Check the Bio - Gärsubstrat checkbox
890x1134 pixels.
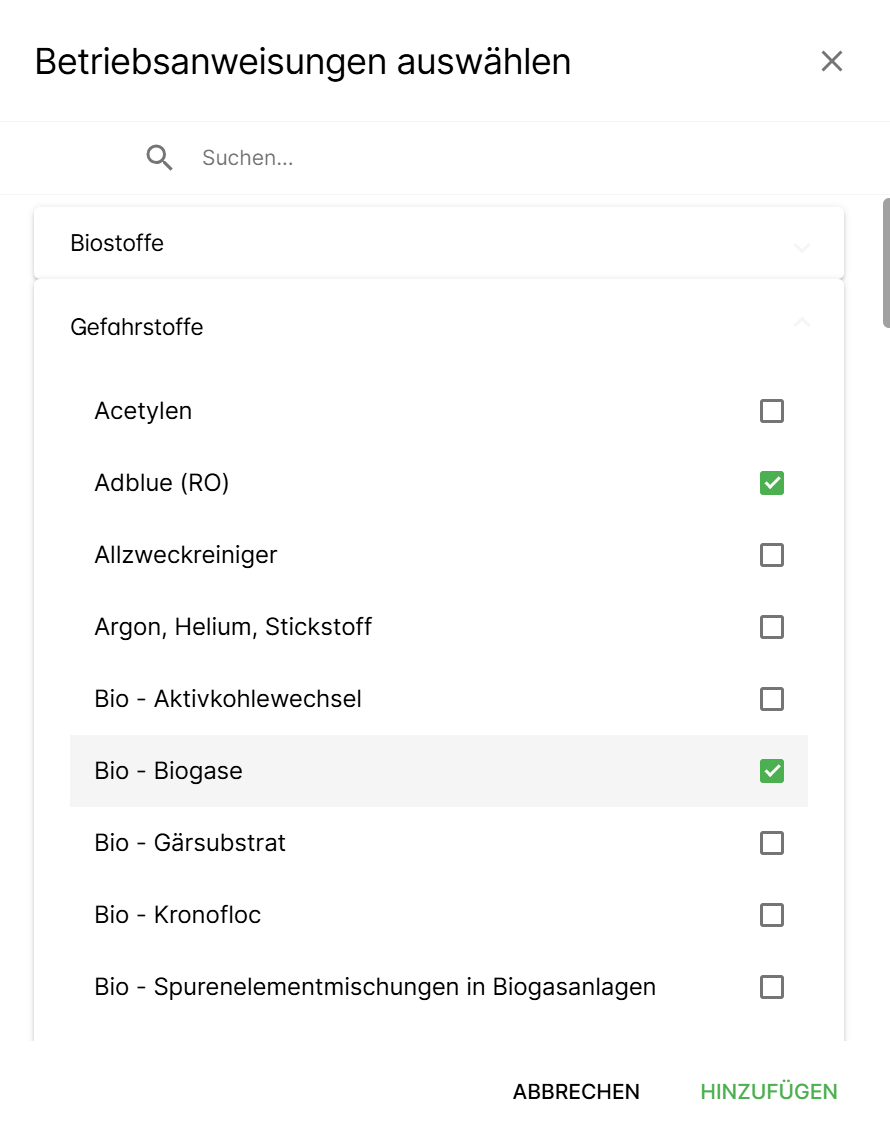coord(772,843)
